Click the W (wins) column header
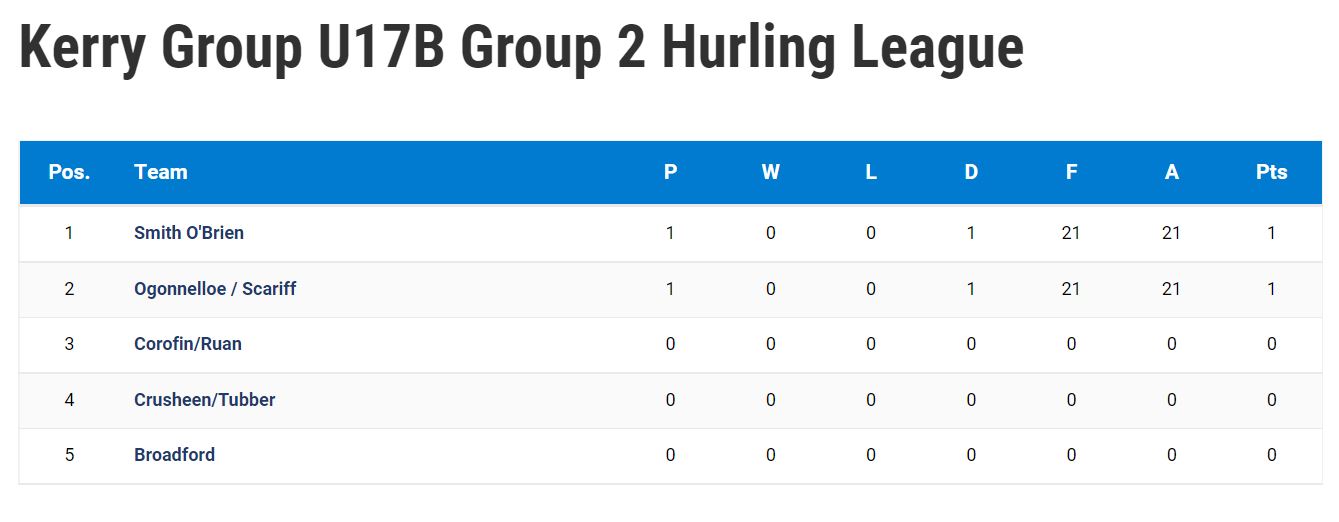Image resolution: width=1339 pixels, height=522 pixels. click(x=770, y=172)
